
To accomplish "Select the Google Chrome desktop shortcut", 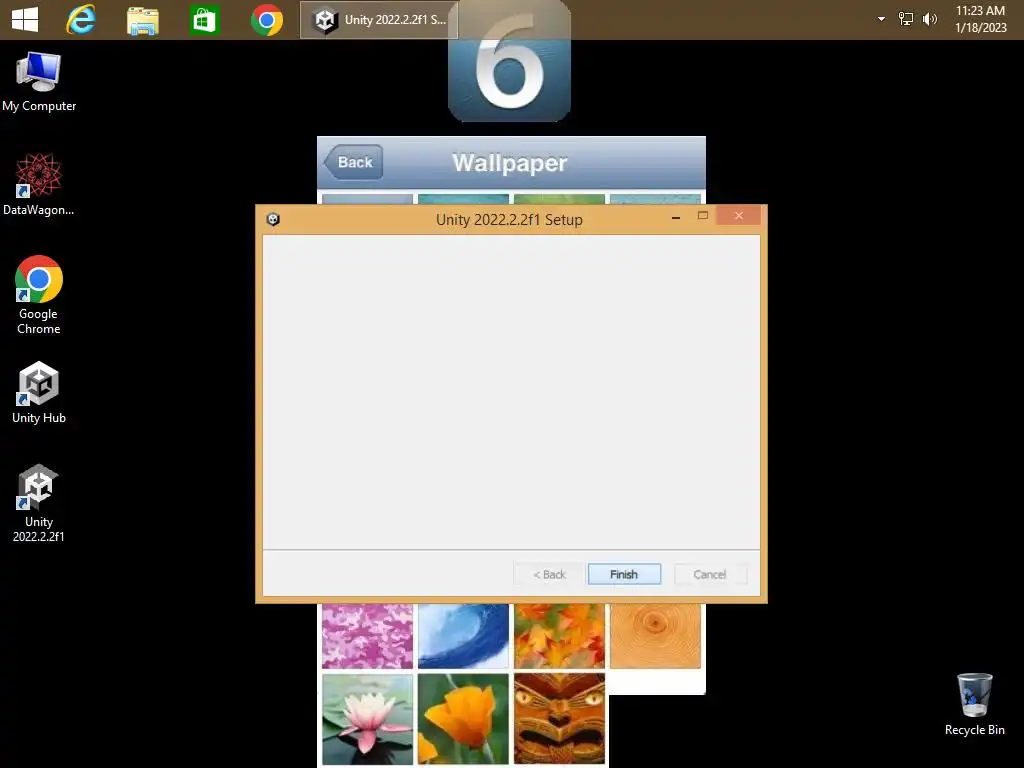I will coord(39,295).
